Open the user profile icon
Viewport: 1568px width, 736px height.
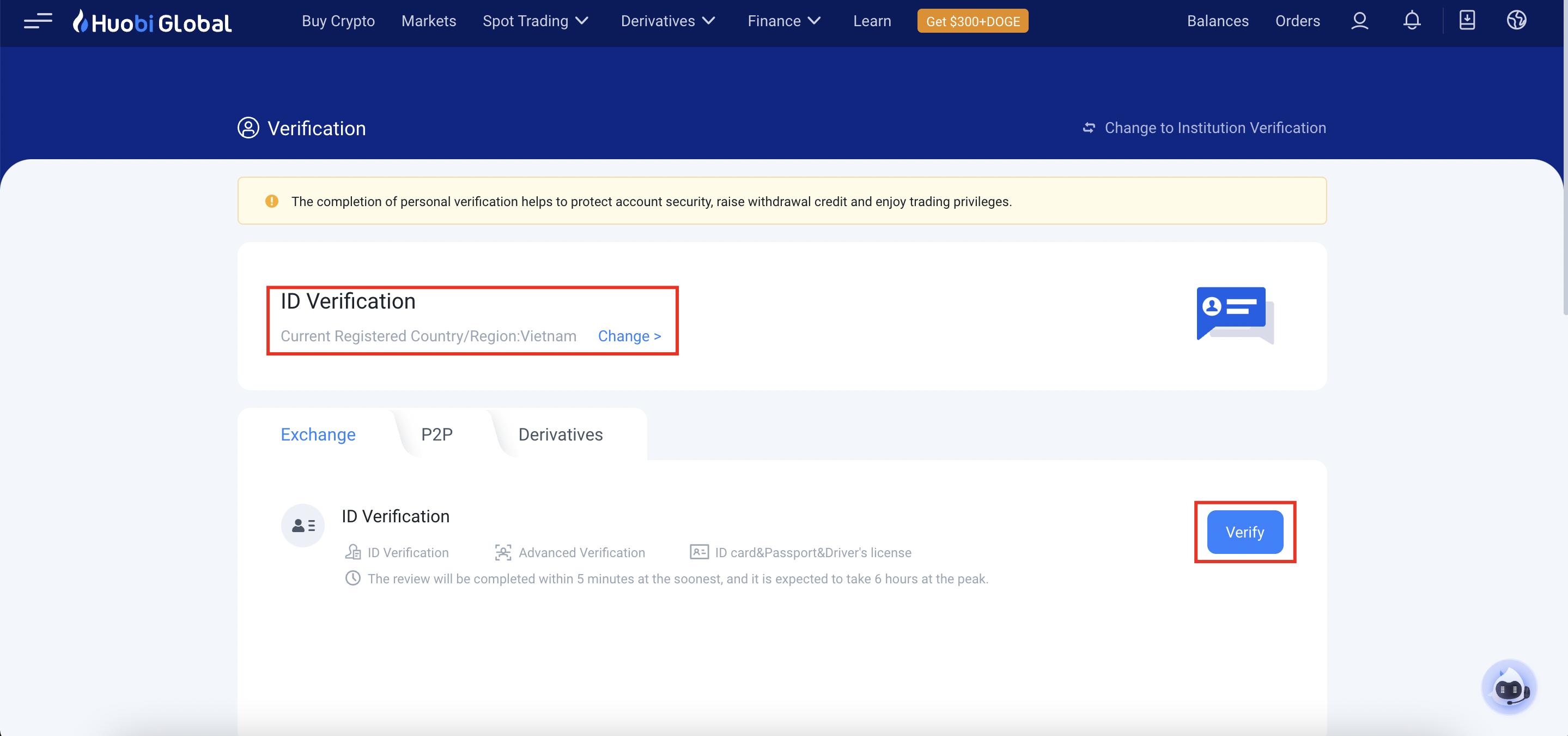1359,21
